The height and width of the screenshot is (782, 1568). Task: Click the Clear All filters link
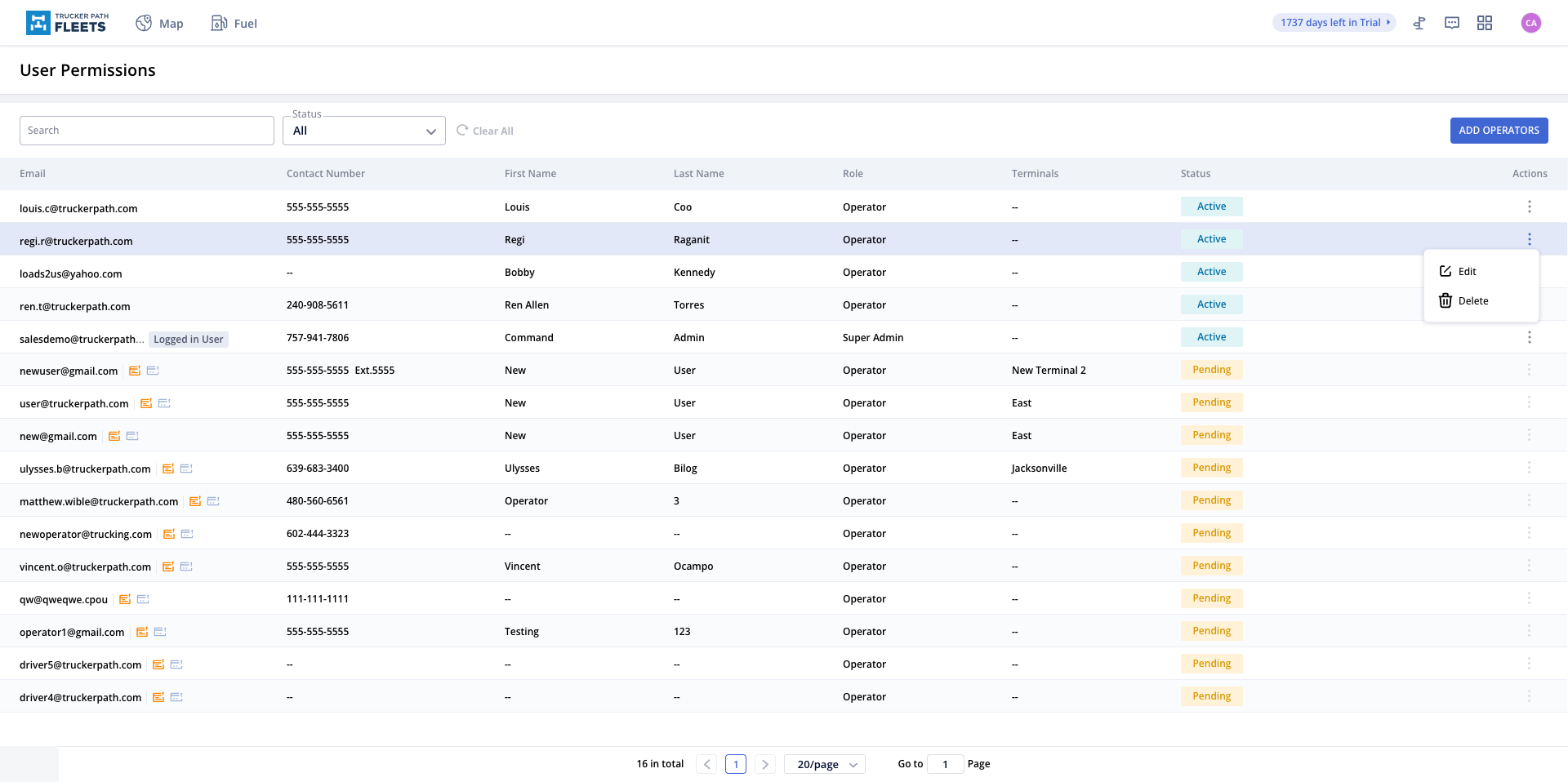tap(485, 131)
